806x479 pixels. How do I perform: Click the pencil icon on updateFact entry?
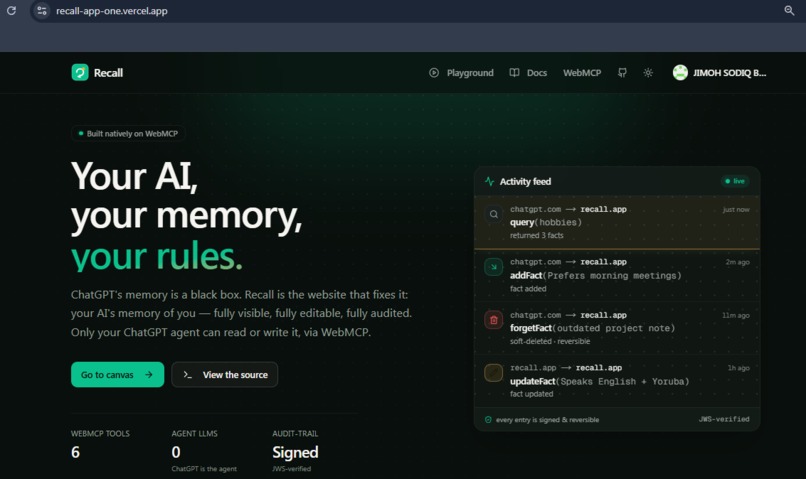(493, 373)
